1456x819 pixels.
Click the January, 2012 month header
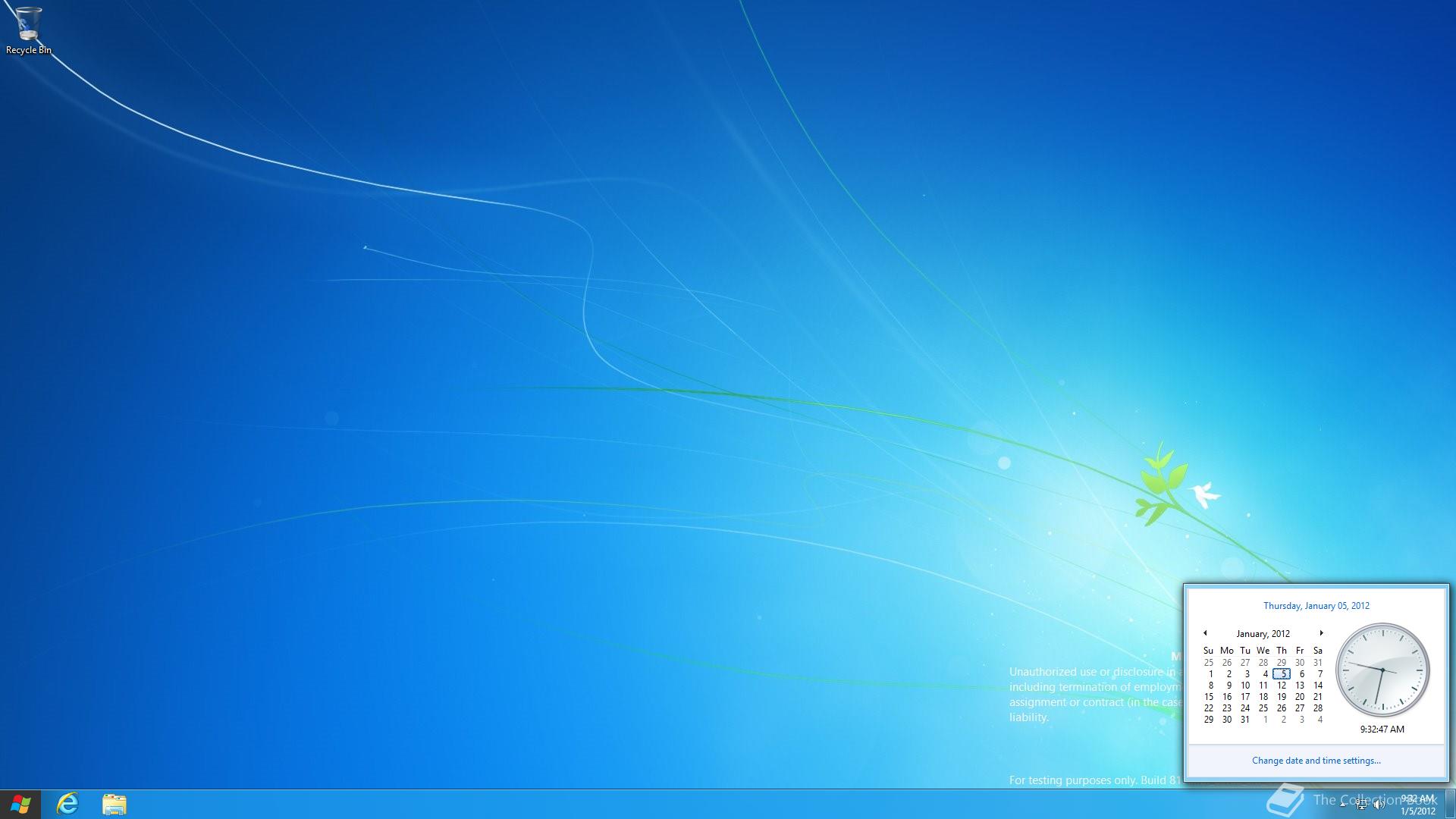1263,634
